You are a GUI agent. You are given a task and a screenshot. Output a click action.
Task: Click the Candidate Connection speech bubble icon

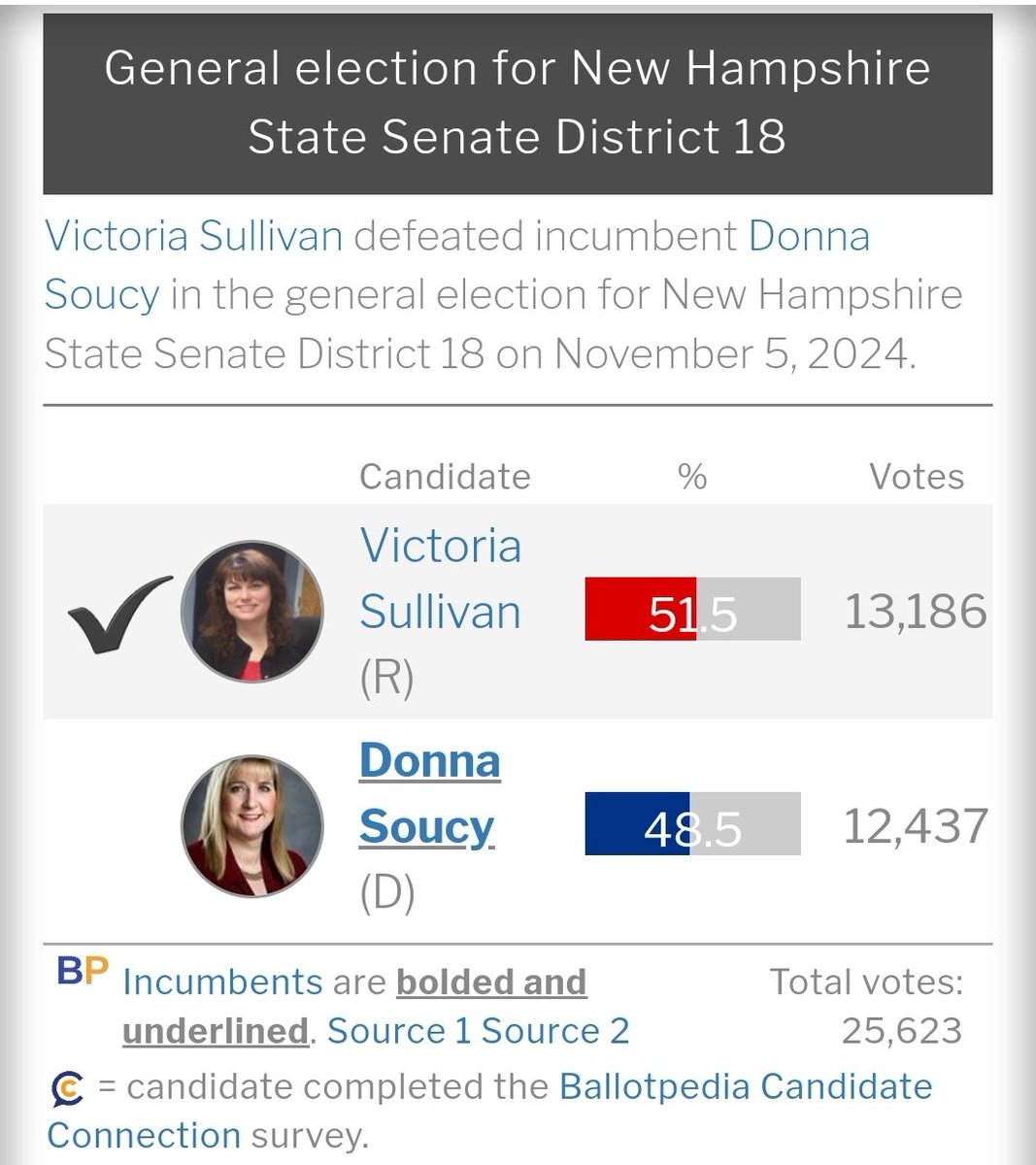pos(67,1090)
